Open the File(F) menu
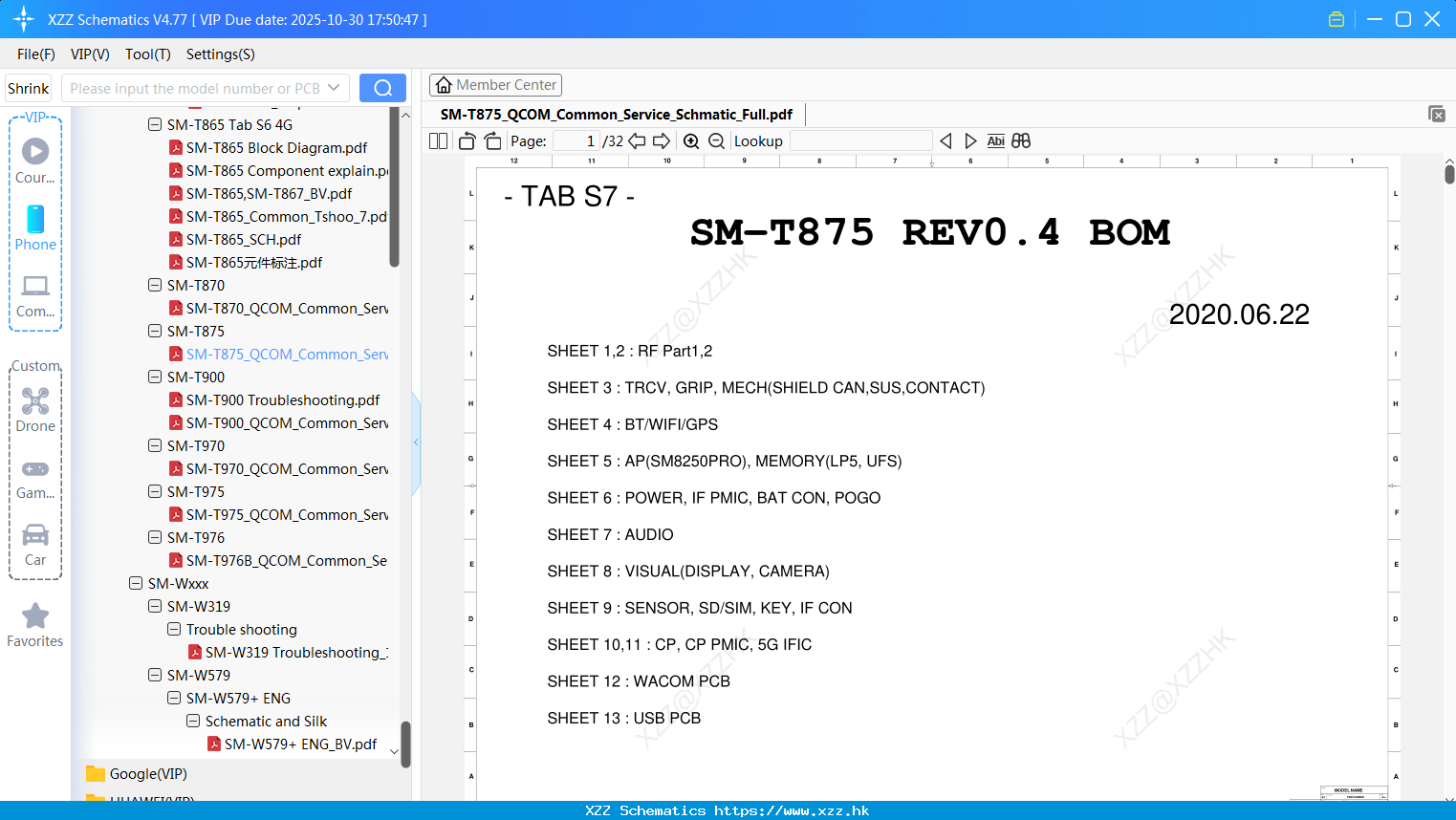This screenshot has width=1456, height=820. 36,54
